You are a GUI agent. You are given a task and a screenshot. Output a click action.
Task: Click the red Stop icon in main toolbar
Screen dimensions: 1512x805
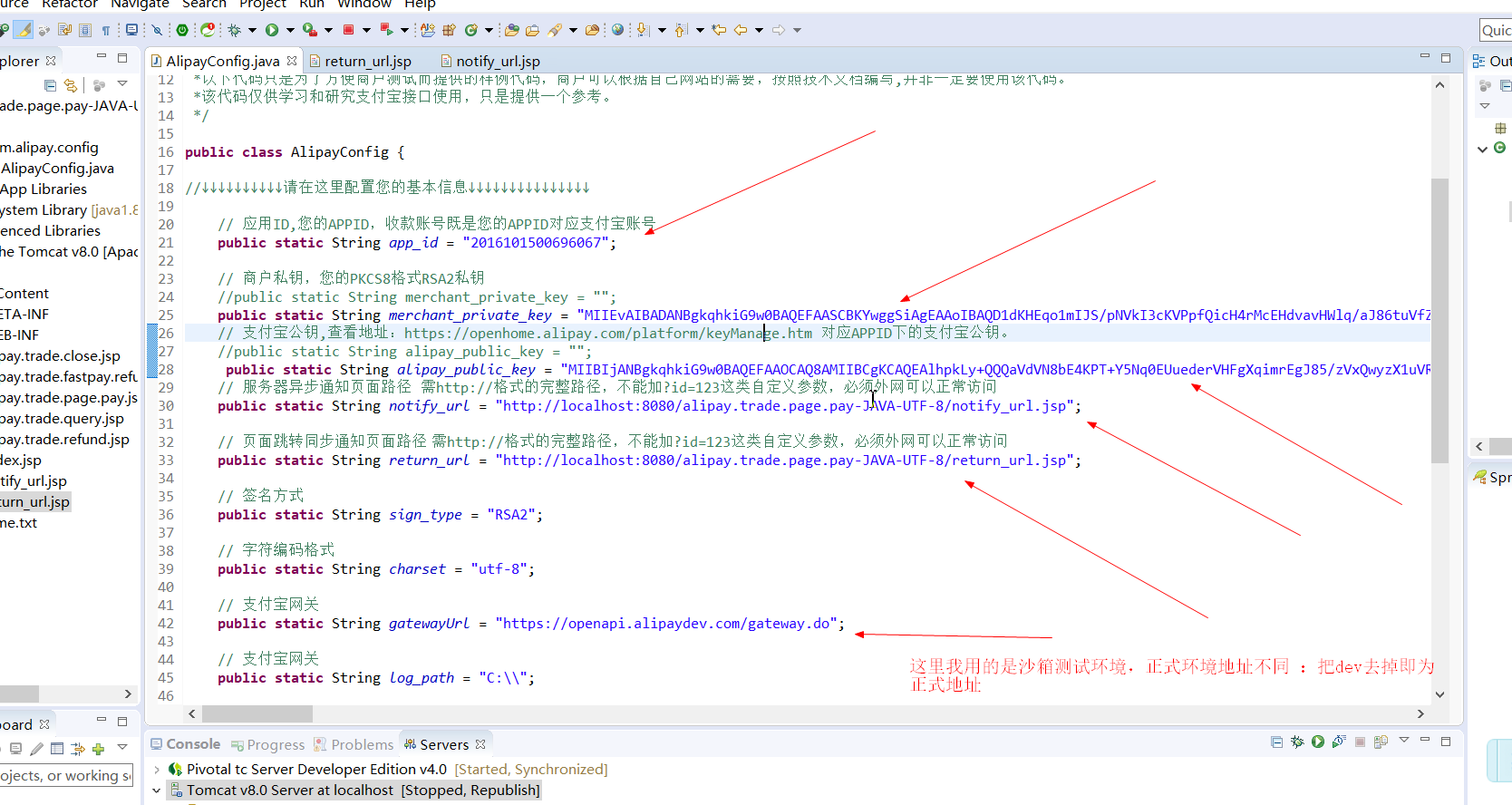coord(348,30)
